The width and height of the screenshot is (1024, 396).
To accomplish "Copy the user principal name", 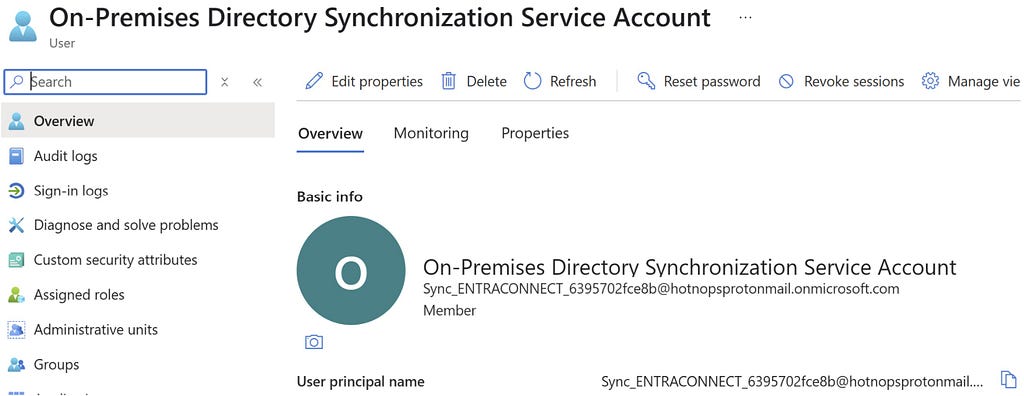I will [x=1009, y=380].
